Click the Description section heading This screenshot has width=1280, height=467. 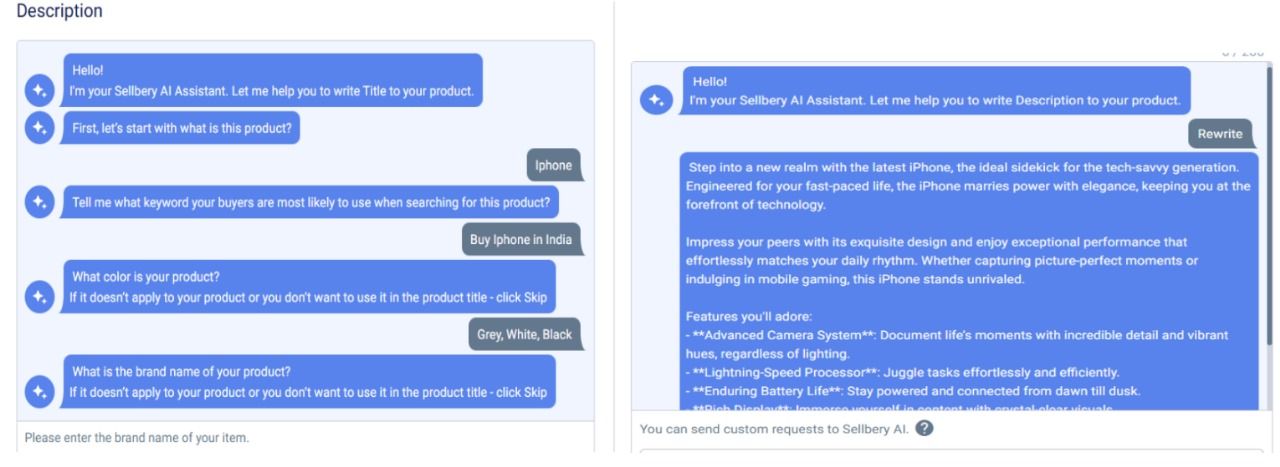[x=60, y=12]
